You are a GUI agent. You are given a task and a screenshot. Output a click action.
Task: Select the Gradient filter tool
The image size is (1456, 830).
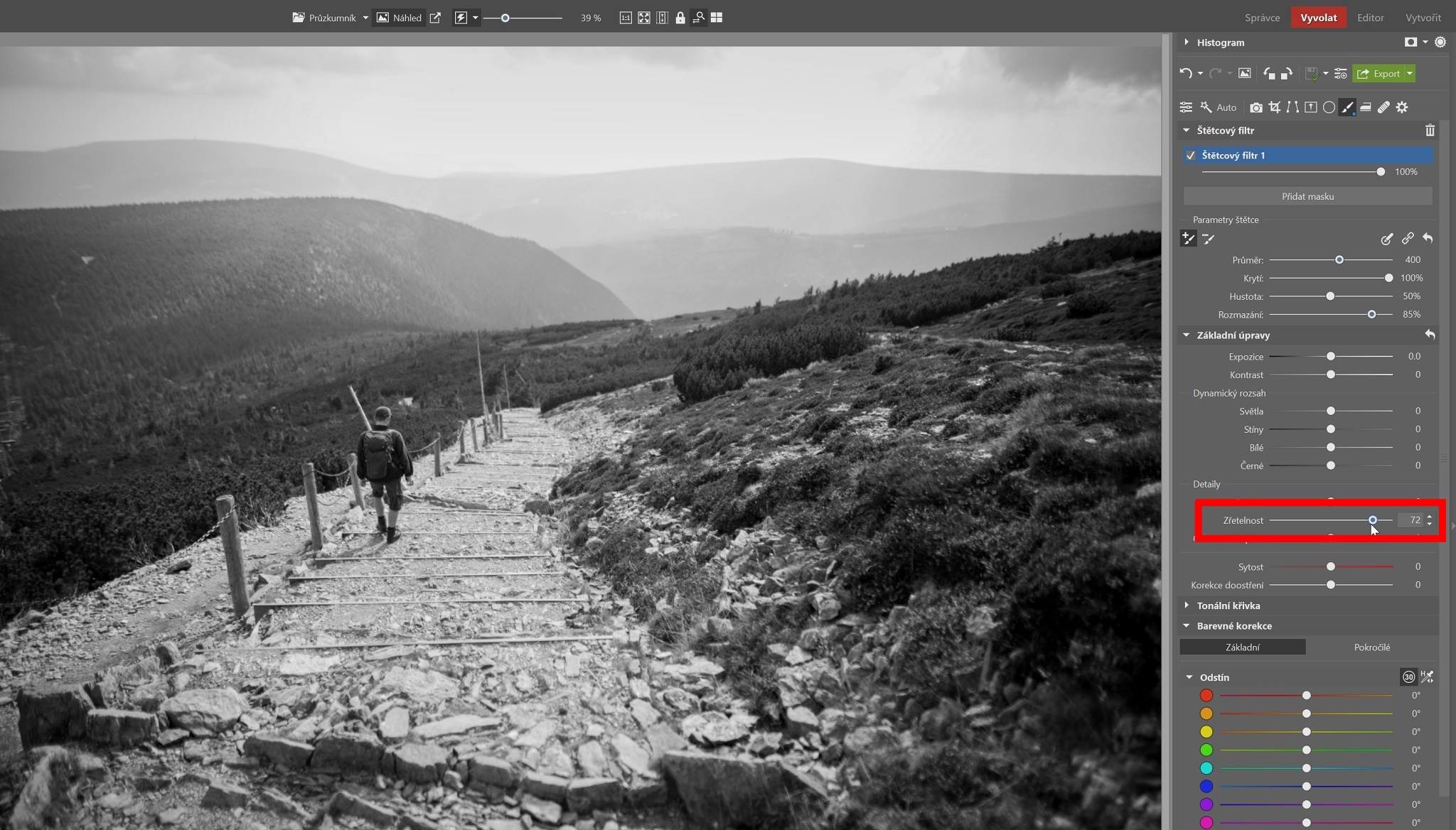point(1311,107)
